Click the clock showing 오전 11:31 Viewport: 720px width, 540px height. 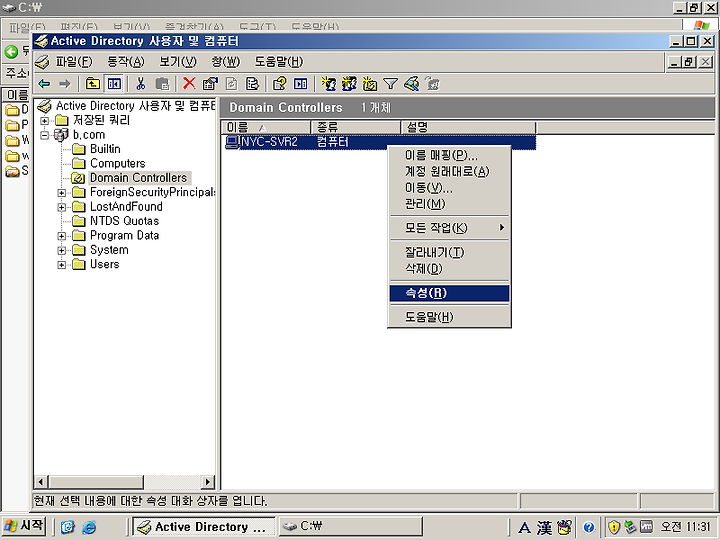[685, 527]
